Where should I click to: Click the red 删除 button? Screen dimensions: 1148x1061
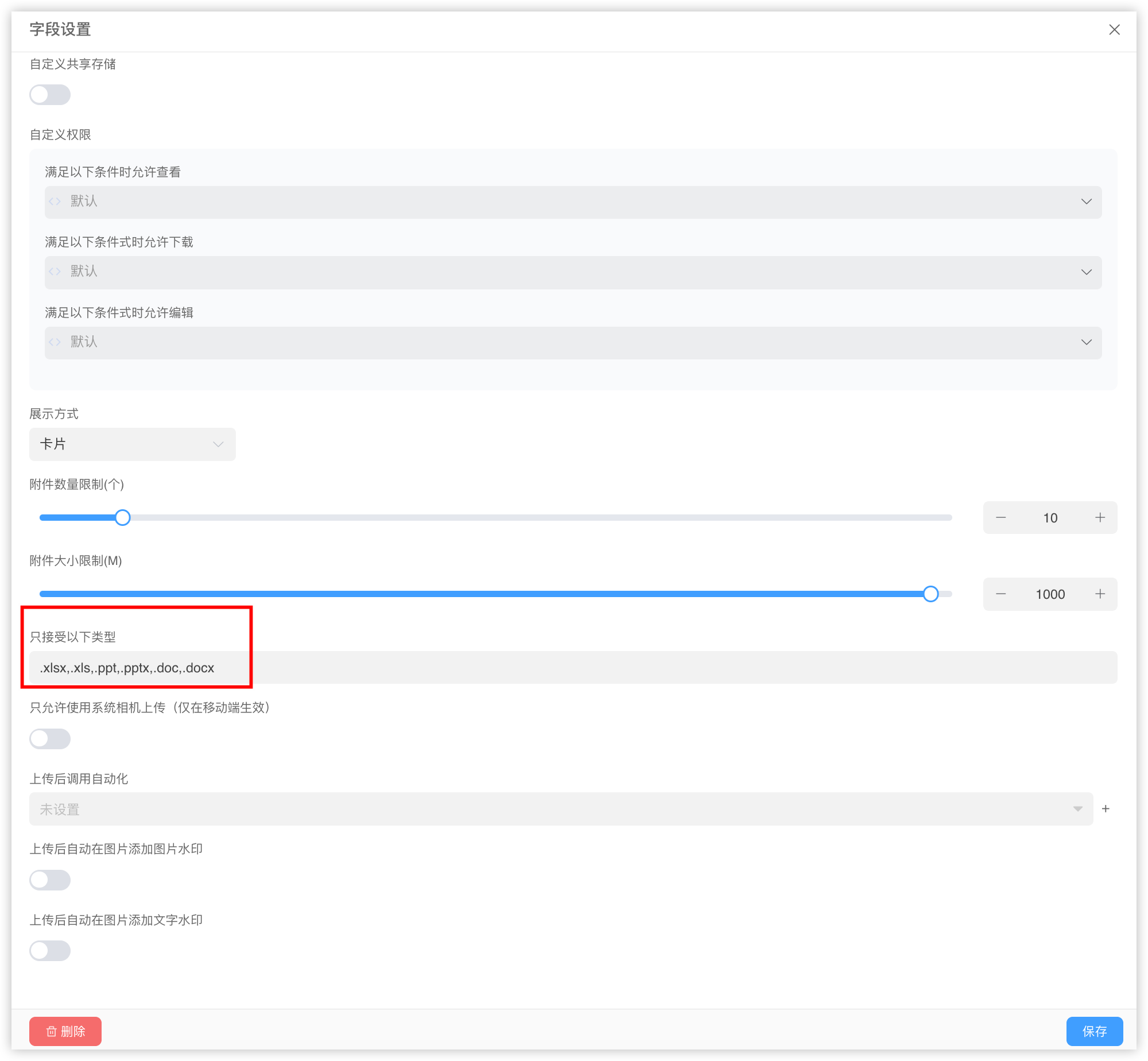click(x=65, y=1031)
